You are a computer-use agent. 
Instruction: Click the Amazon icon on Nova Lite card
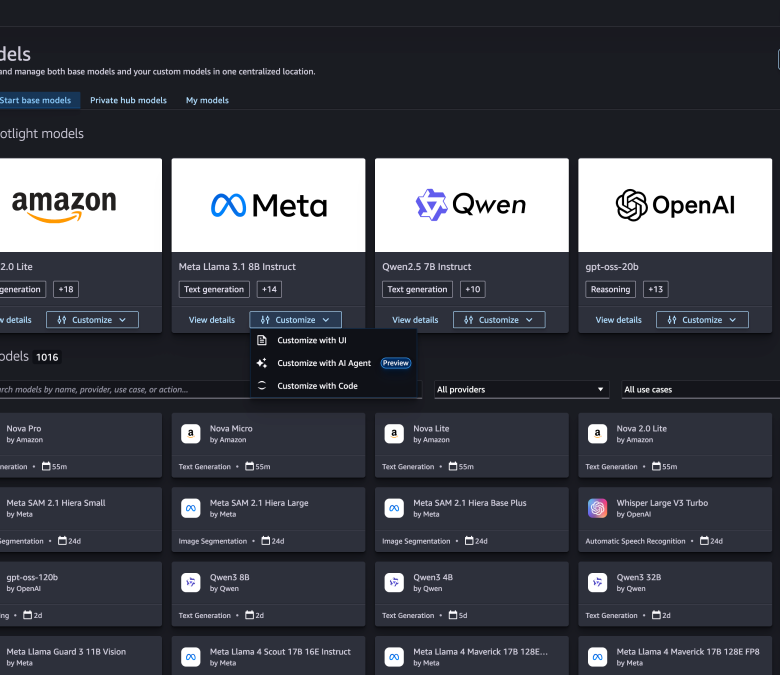click(394, 434)
